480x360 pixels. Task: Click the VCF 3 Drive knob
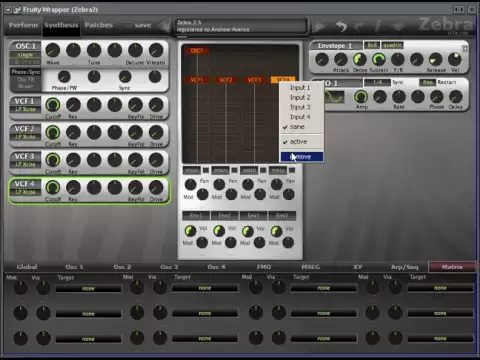click(156, 160)
